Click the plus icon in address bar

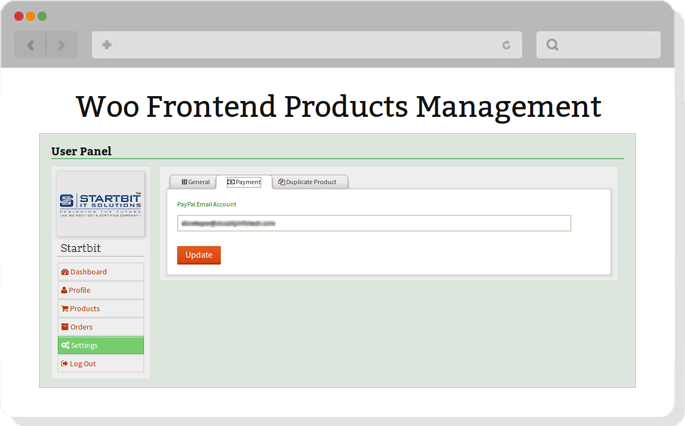click(107, 45)
